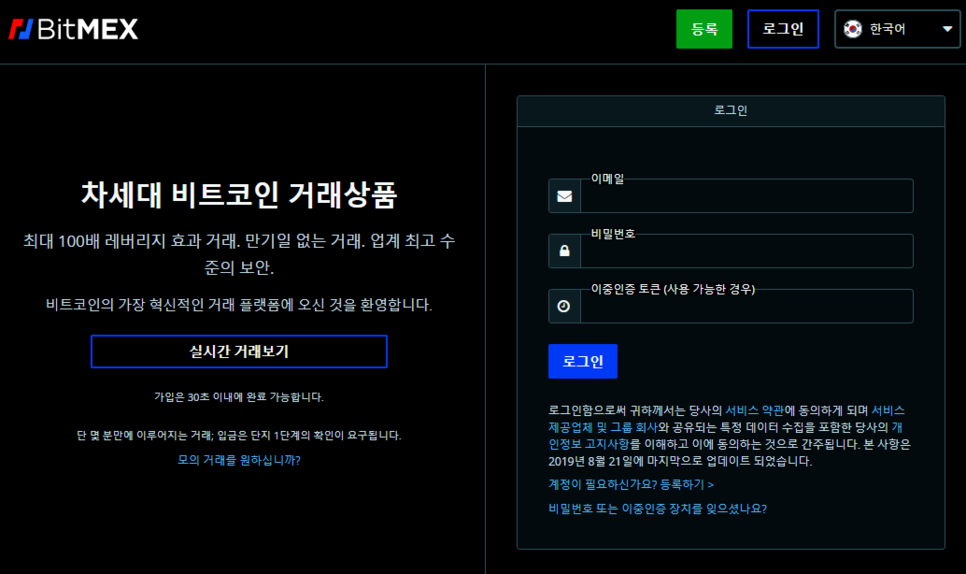966x574 pixels.
Task: Click the lock icon beside password field
Action: click(x=564, y=251)
